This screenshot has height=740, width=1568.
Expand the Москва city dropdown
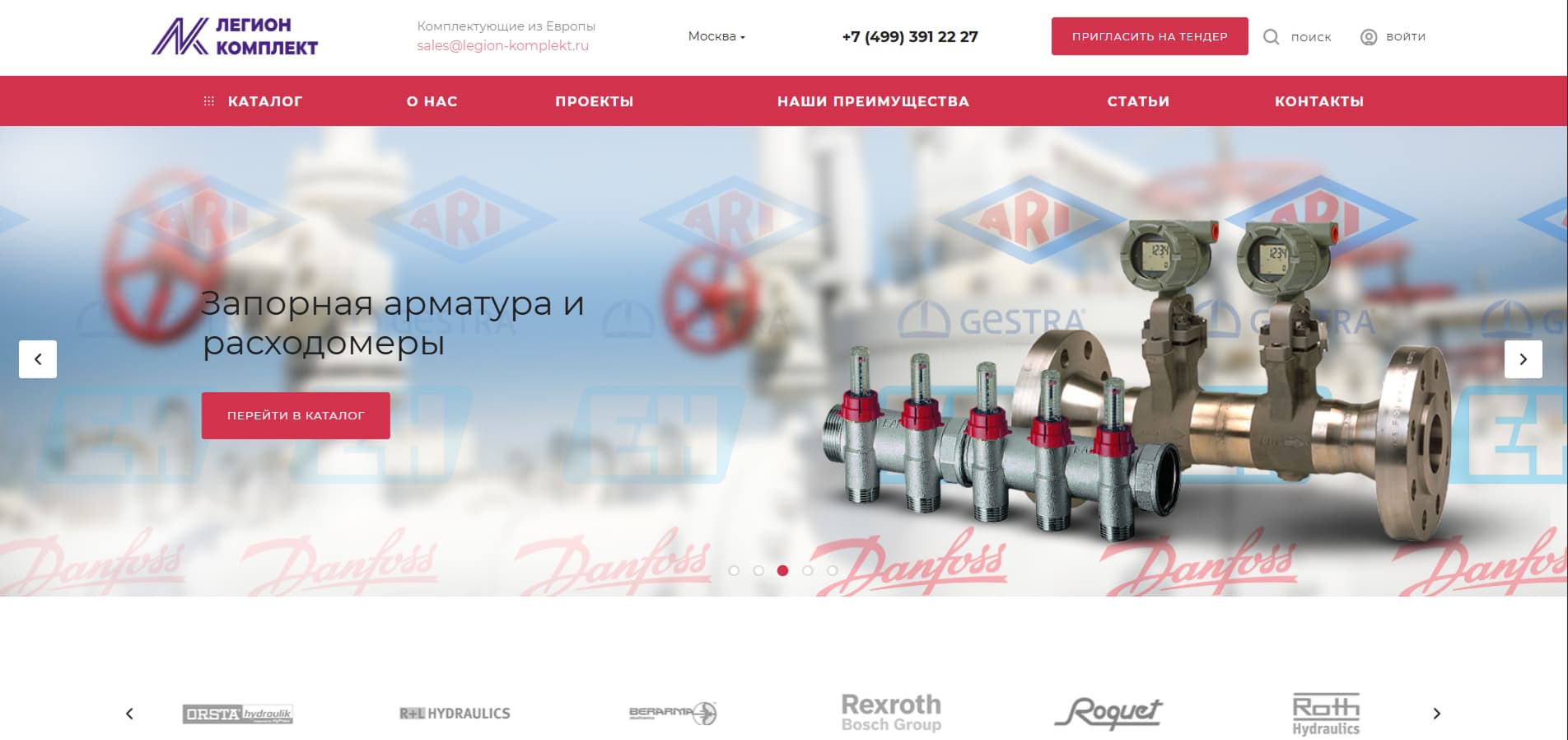point(716,36)
